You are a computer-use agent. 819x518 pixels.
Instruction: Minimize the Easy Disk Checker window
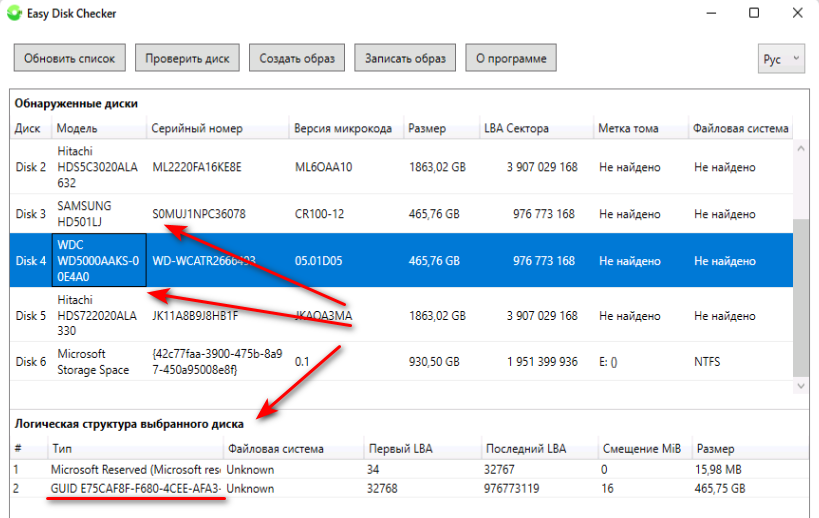711,13
